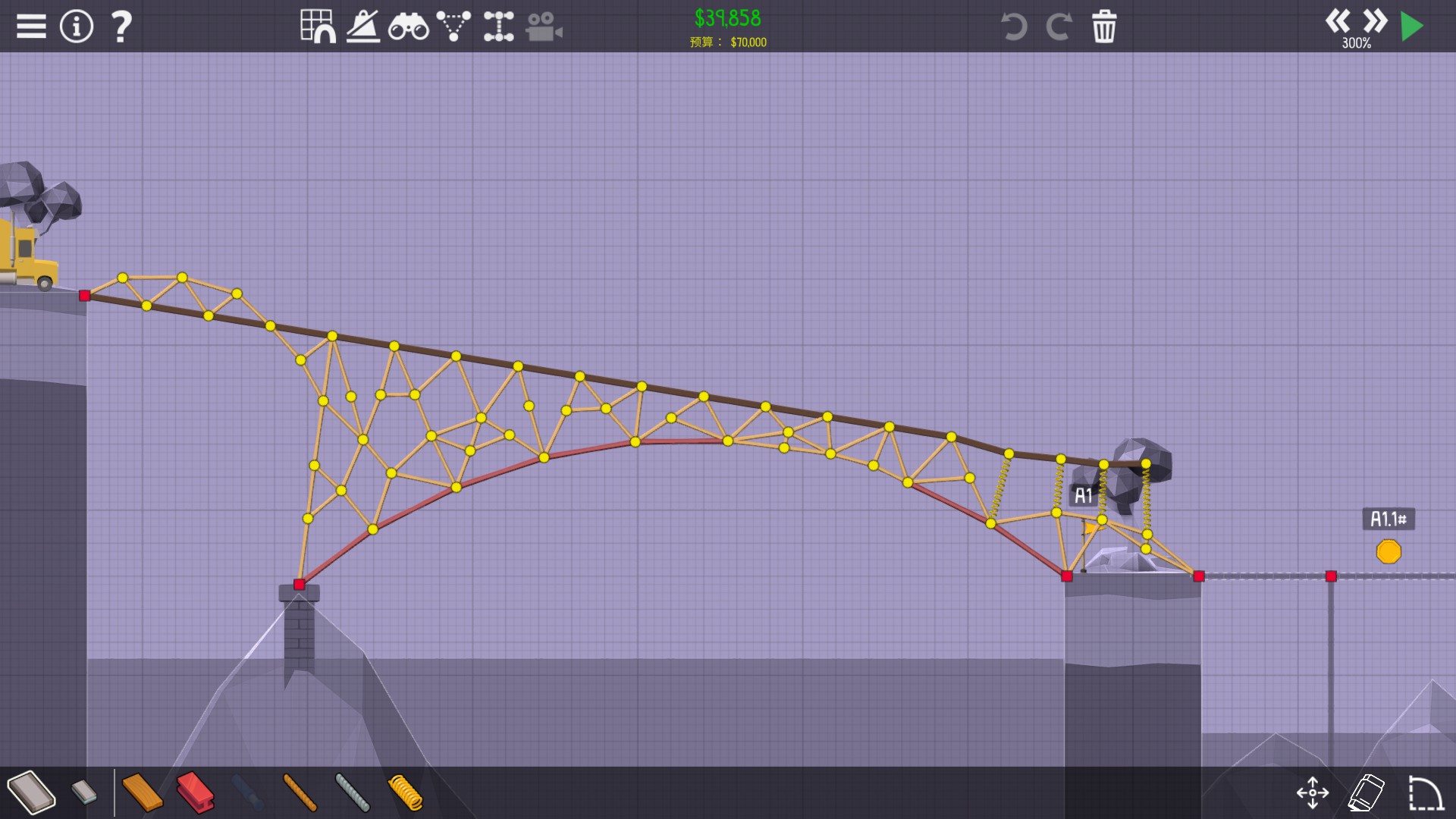The image size is (1456, 819).
Task: Start simulation with green play button
Action: point(1412,27)
